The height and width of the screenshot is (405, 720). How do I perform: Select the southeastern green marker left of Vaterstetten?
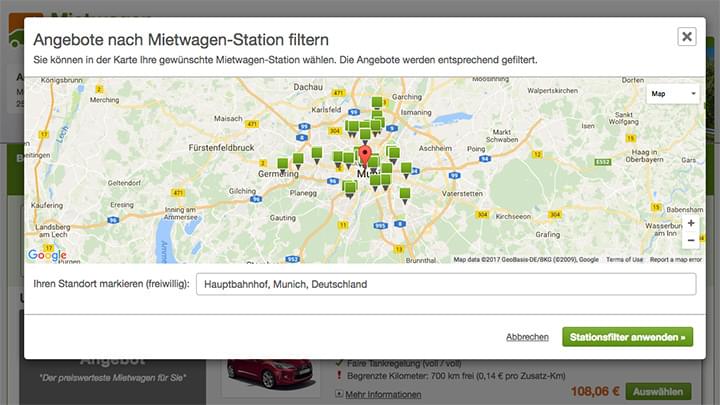pos(405,195)
